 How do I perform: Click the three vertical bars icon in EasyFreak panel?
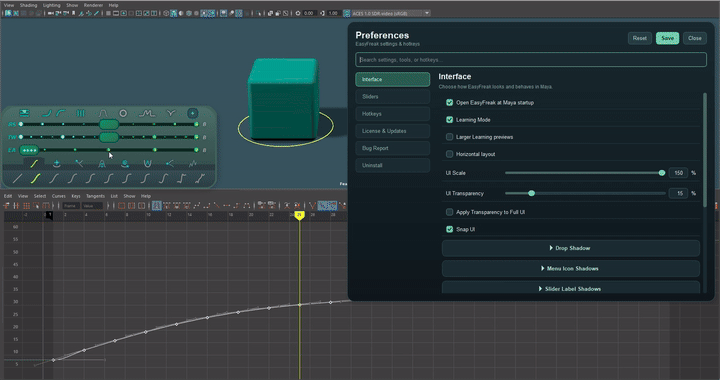point(80,113)
